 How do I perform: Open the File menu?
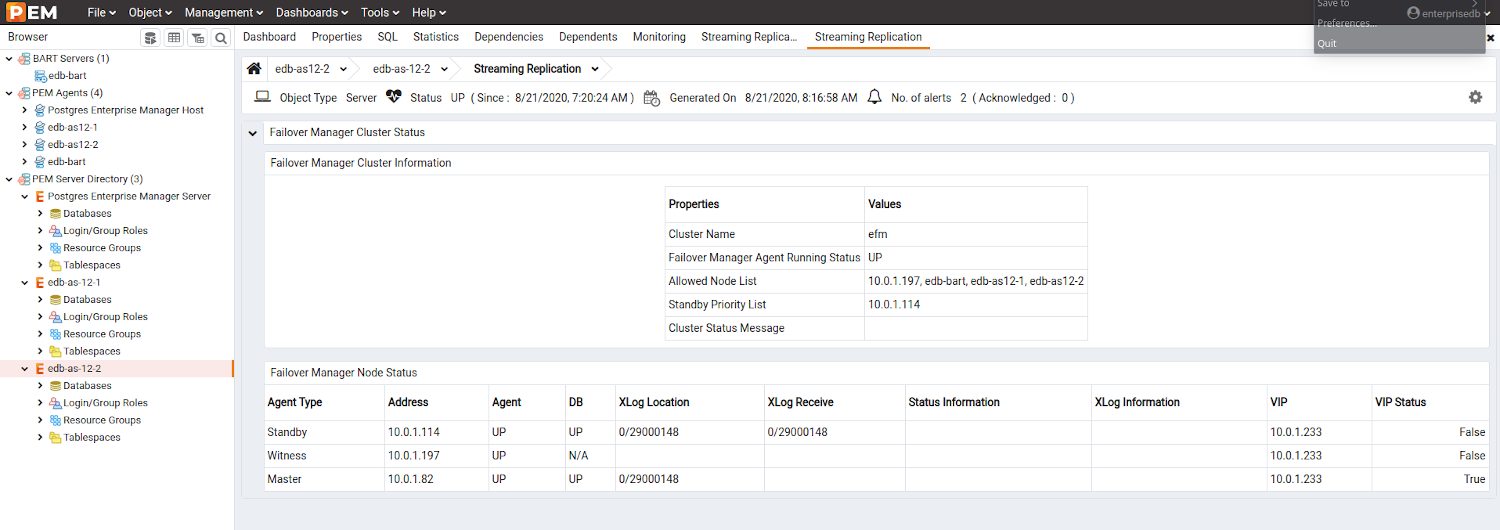[x=101, y=12]
